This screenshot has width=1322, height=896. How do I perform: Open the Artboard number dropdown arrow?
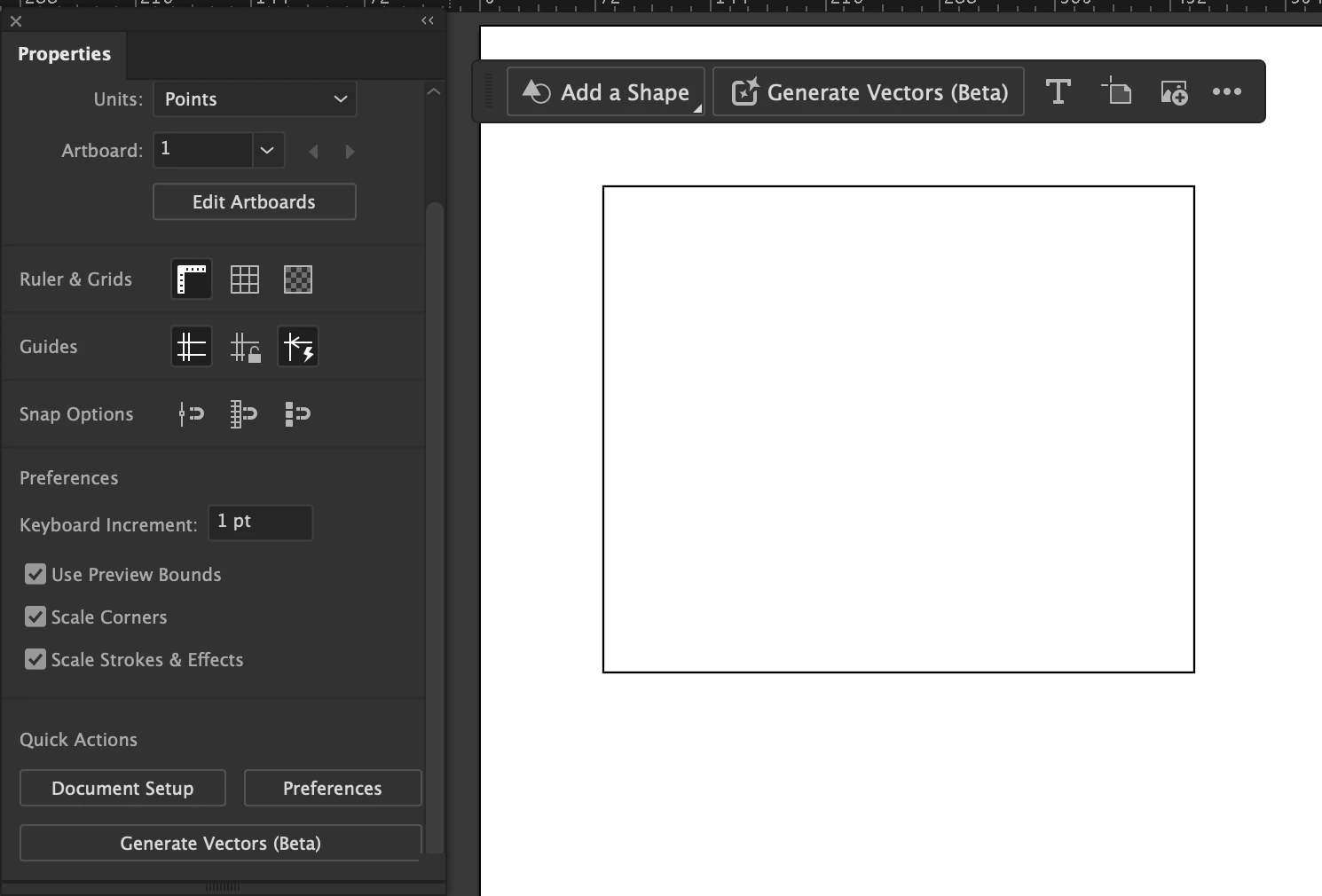pyautogui.click(x=268, y=150)
